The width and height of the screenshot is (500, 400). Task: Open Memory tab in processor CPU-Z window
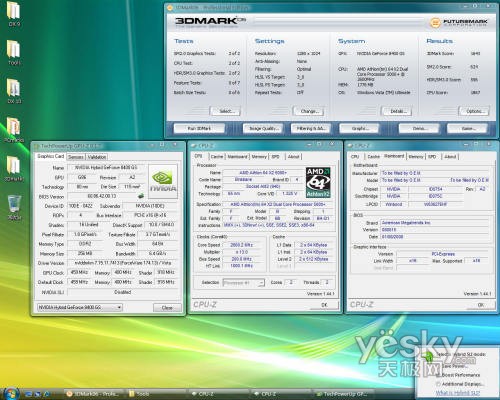pyautogui.click(x=259, y=156)
